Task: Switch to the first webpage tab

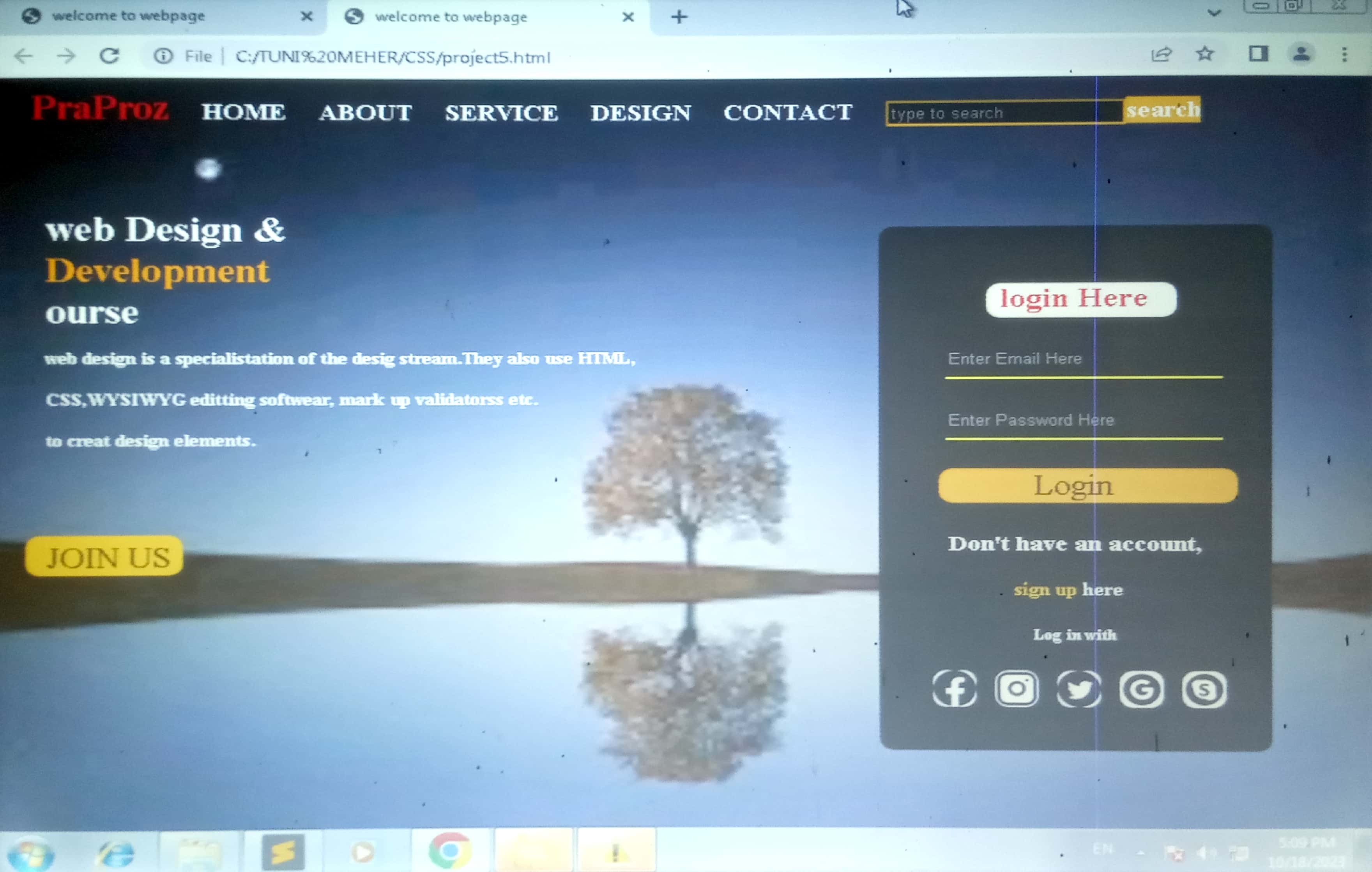Action: (128, 16)
